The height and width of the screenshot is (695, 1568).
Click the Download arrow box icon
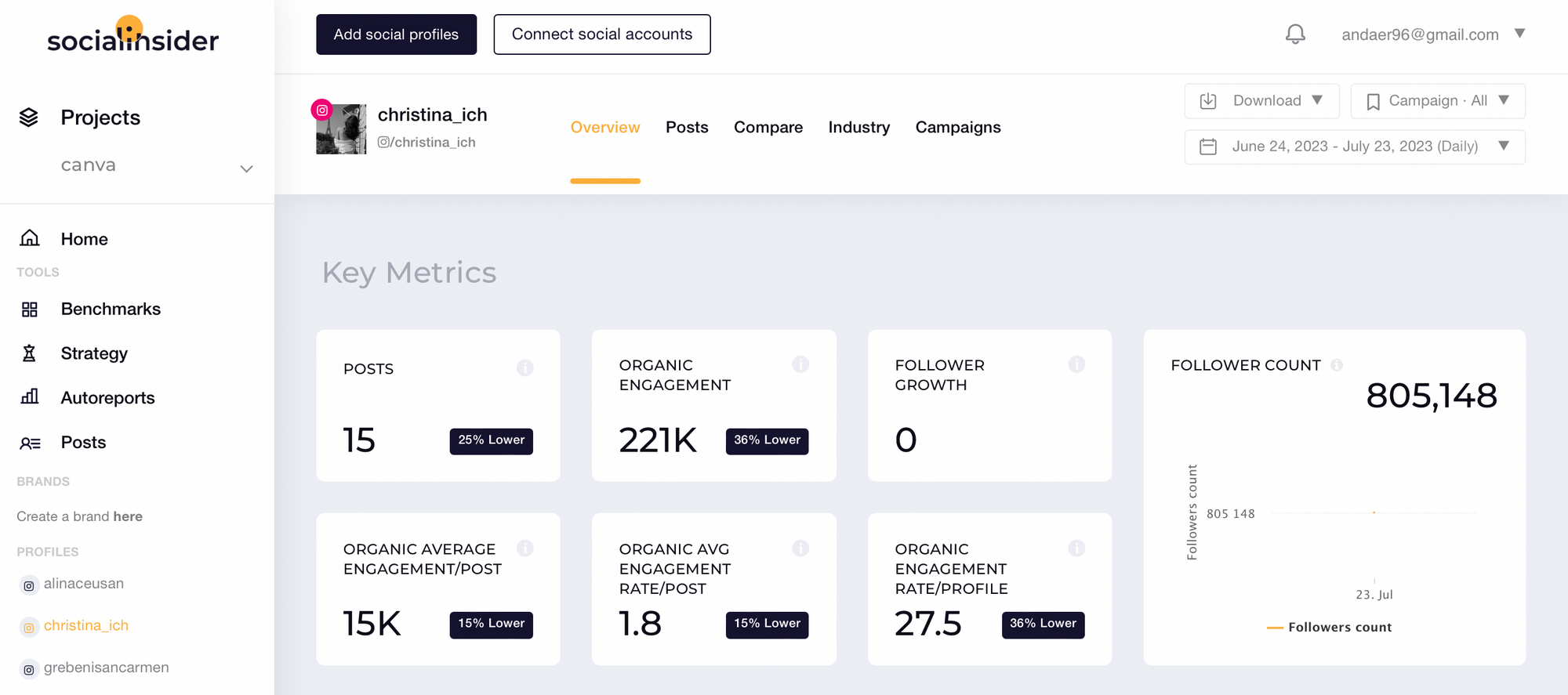1208,101
